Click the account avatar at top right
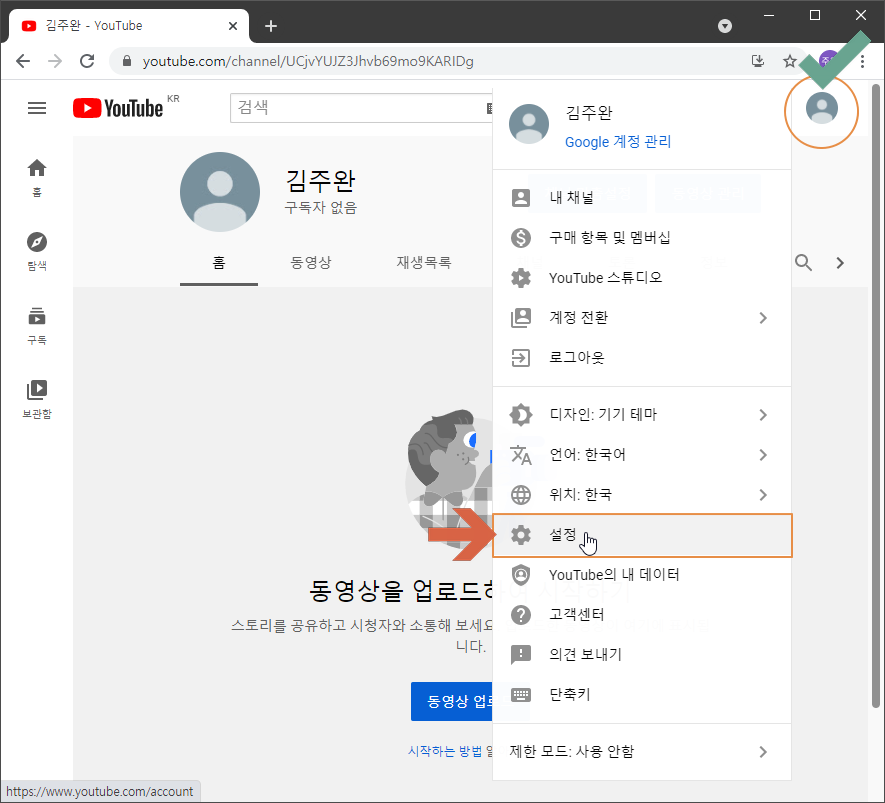885x803 pixels. [x=821, y=108]
